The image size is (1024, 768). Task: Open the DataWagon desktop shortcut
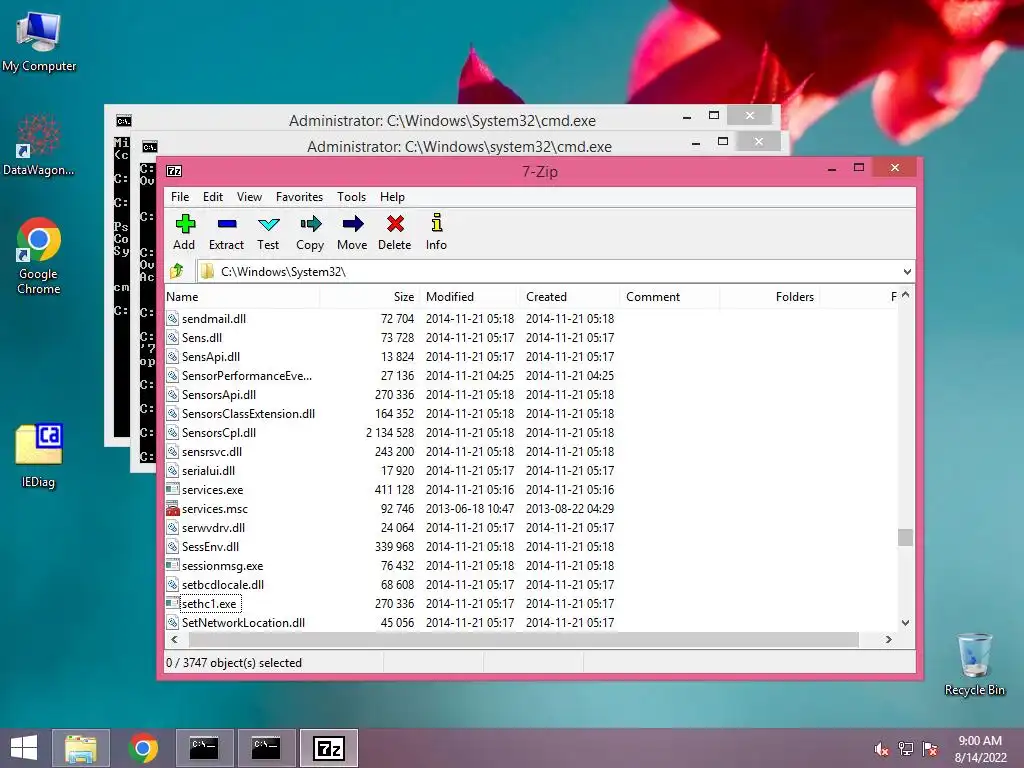coord(39,145)
